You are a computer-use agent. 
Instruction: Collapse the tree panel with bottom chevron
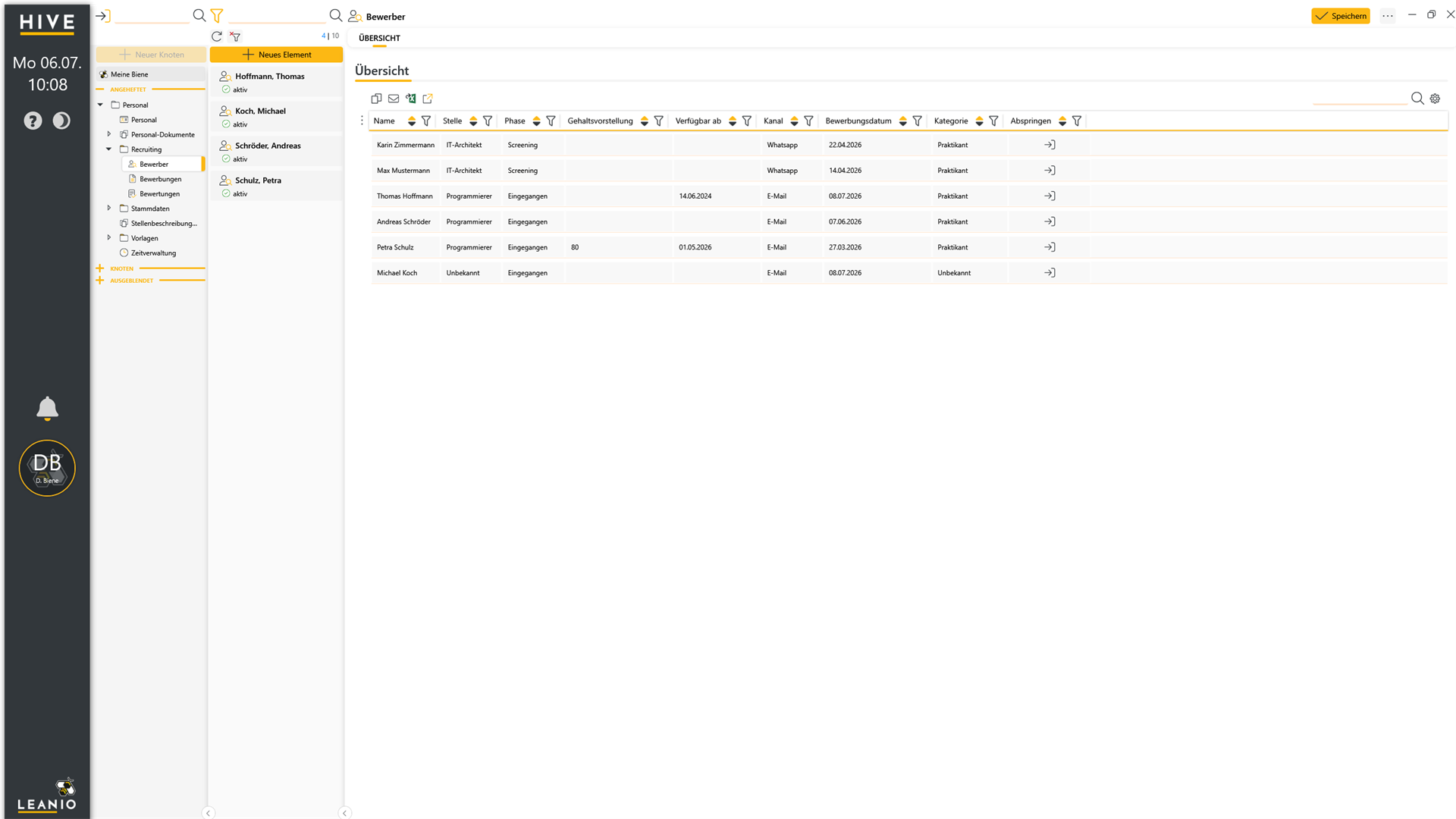[x=209, y=813]
